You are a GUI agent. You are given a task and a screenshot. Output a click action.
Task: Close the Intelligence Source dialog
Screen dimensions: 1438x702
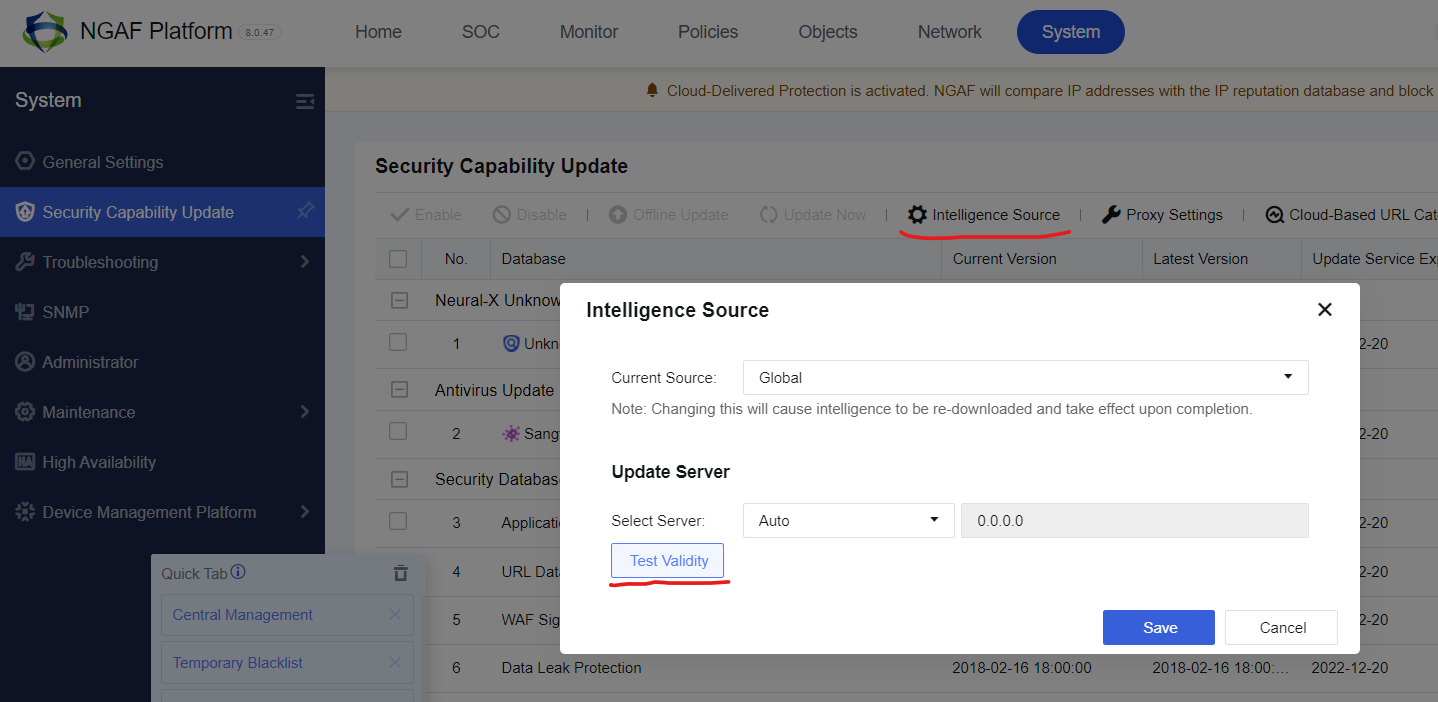coord(1325,310)
